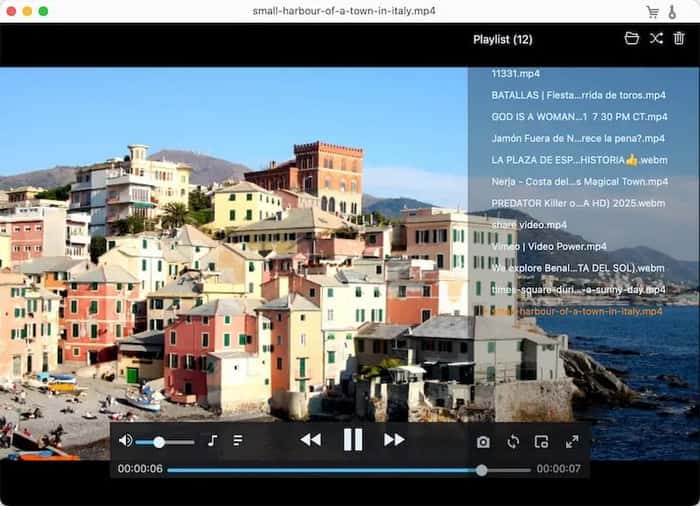Pause the video playback
Image resolution: width=700 pixels, height=506 pixels.
[x=353, y=440]
